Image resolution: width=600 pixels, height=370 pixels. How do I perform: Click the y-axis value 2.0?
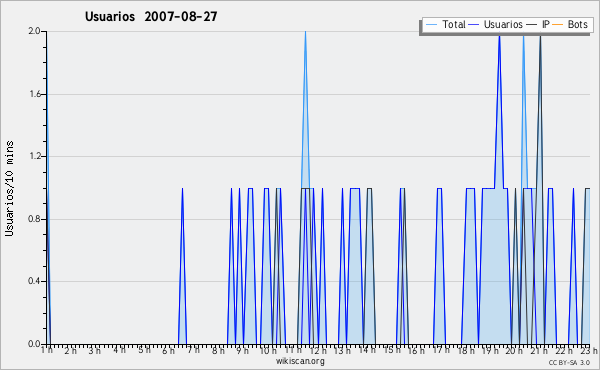(34, 31)
